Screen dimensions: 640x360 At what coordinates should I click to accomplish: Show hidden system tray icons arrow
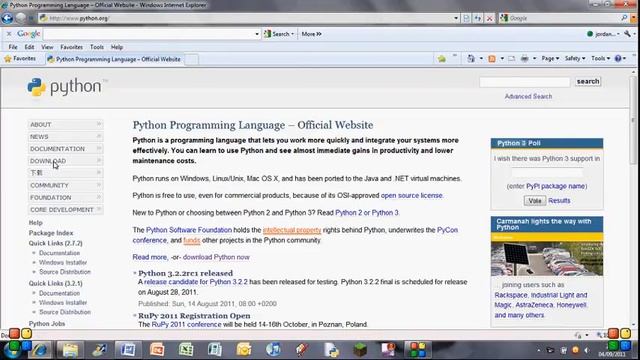click(x=538, y=350)
